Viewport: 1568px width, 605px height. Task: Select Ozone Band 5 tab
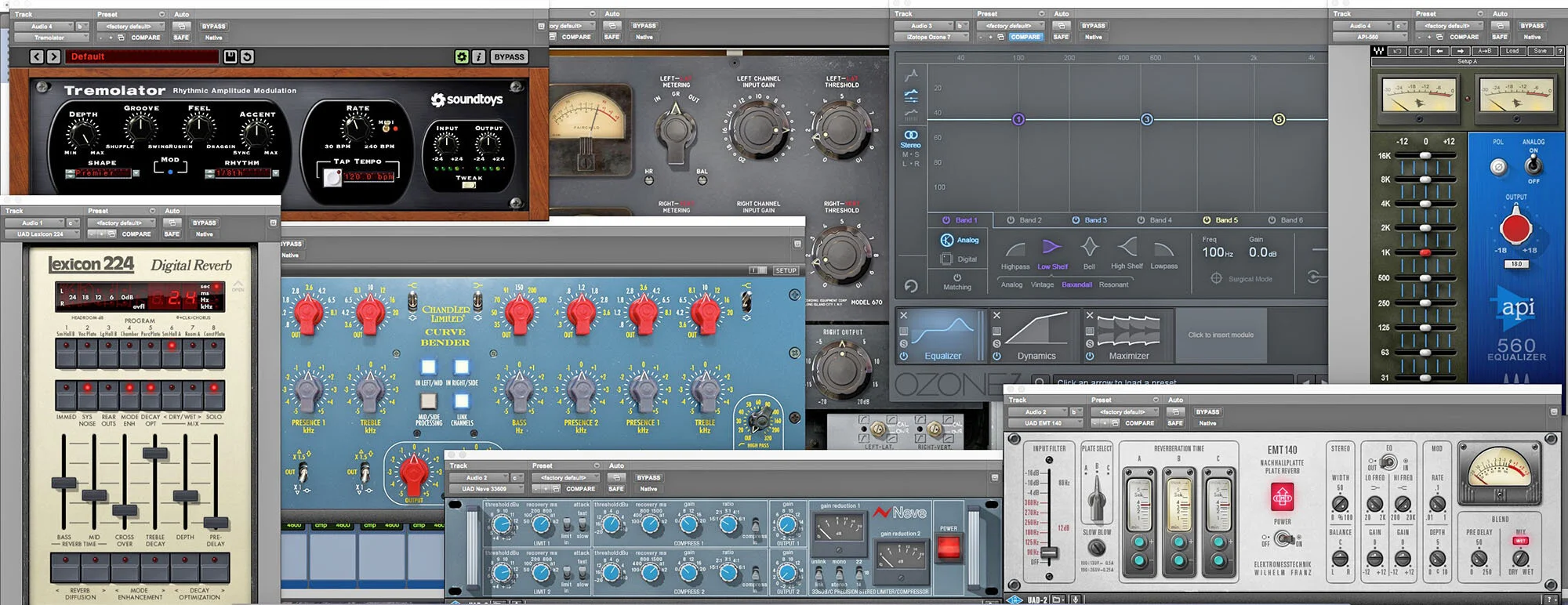tap(1221, 220)
